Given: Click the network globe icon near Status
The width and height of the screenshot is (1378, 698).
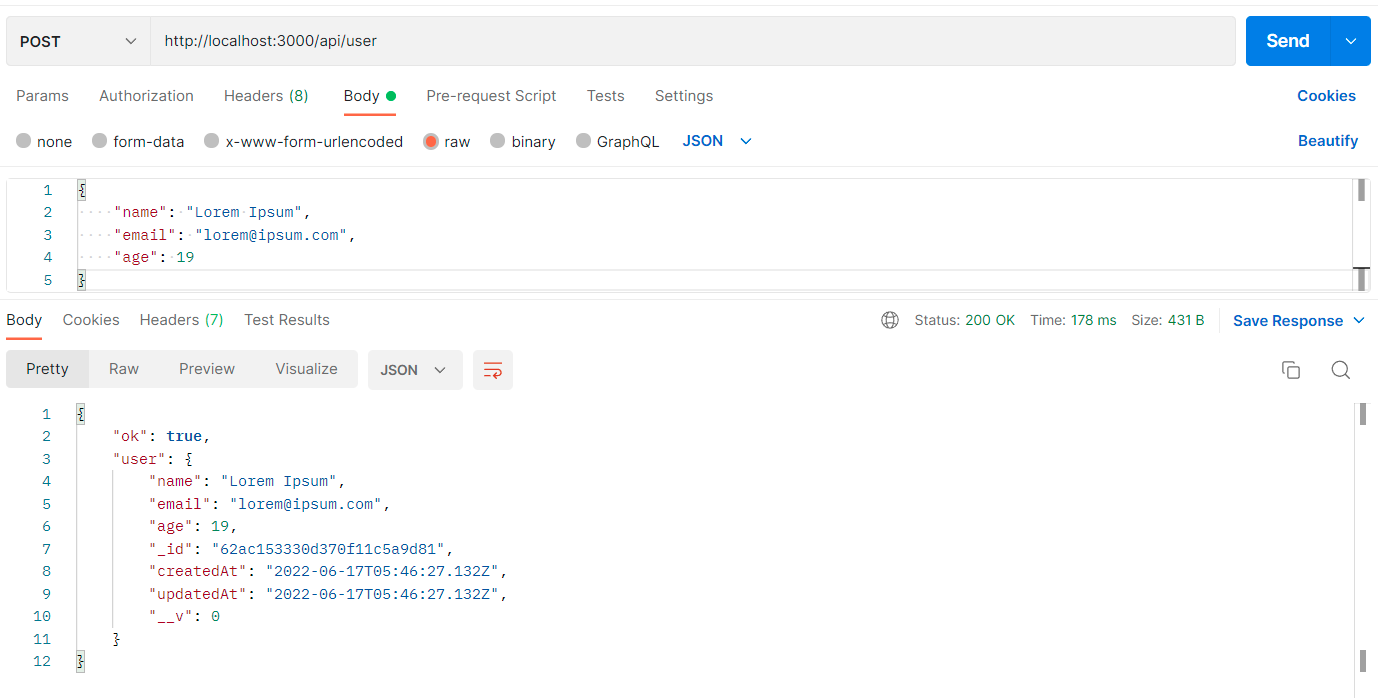Looking at the screenshot, I should (890, 320).
